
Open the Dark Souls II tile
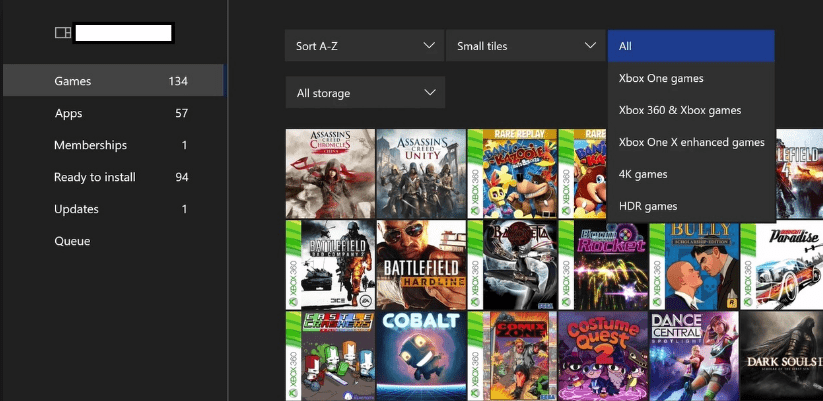point(782,356)
